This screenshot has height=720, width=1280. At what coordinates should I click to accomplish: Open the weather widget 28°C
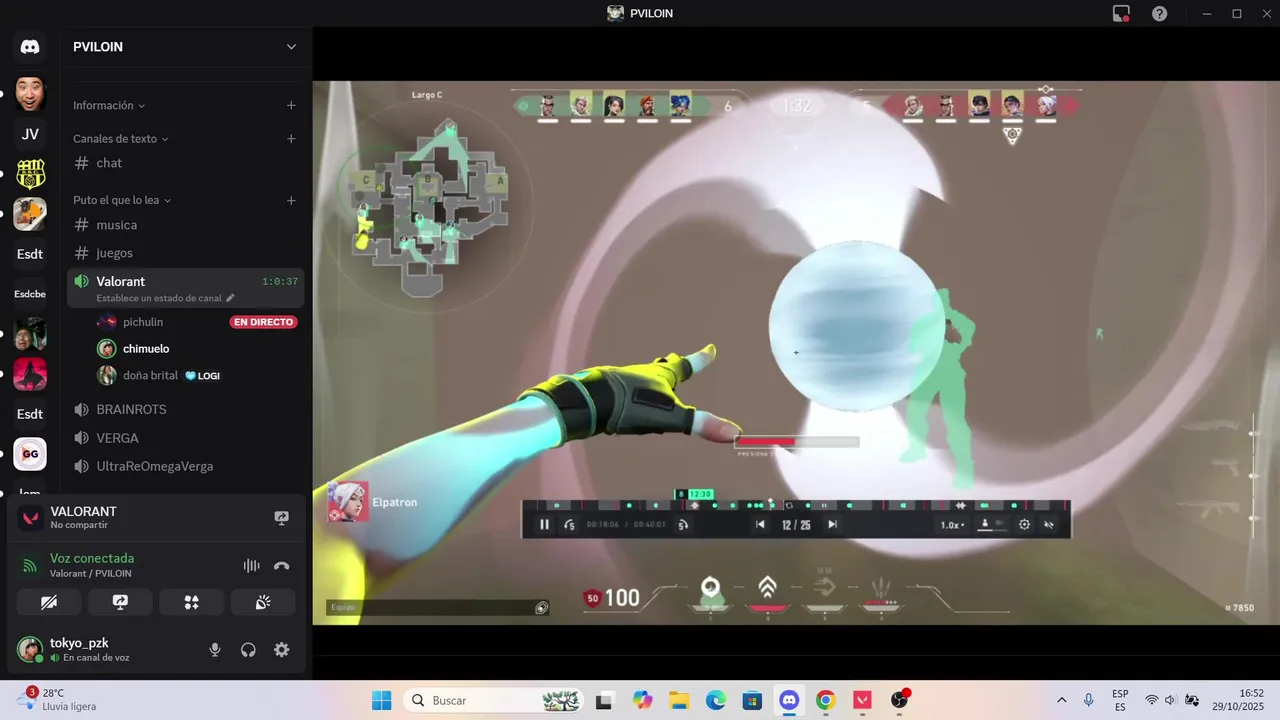[x=57, y=699]
